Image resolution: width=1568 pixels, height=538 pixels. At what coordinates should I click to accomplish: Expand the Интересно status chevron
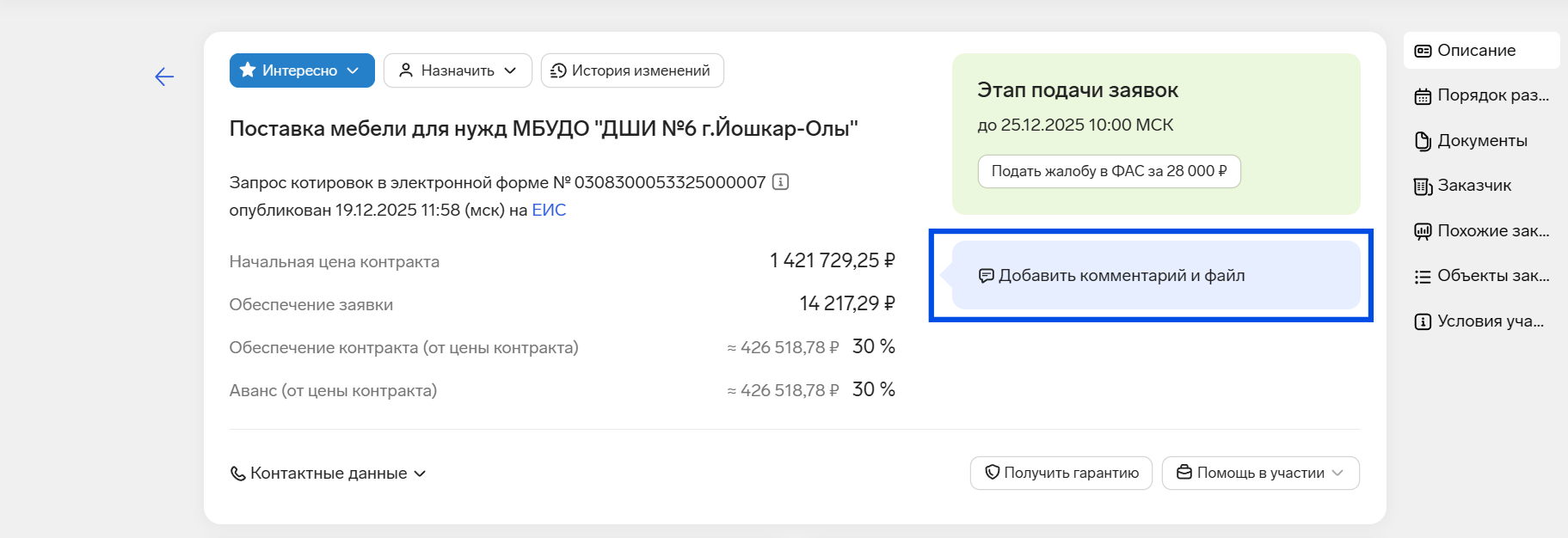[353, 70]
